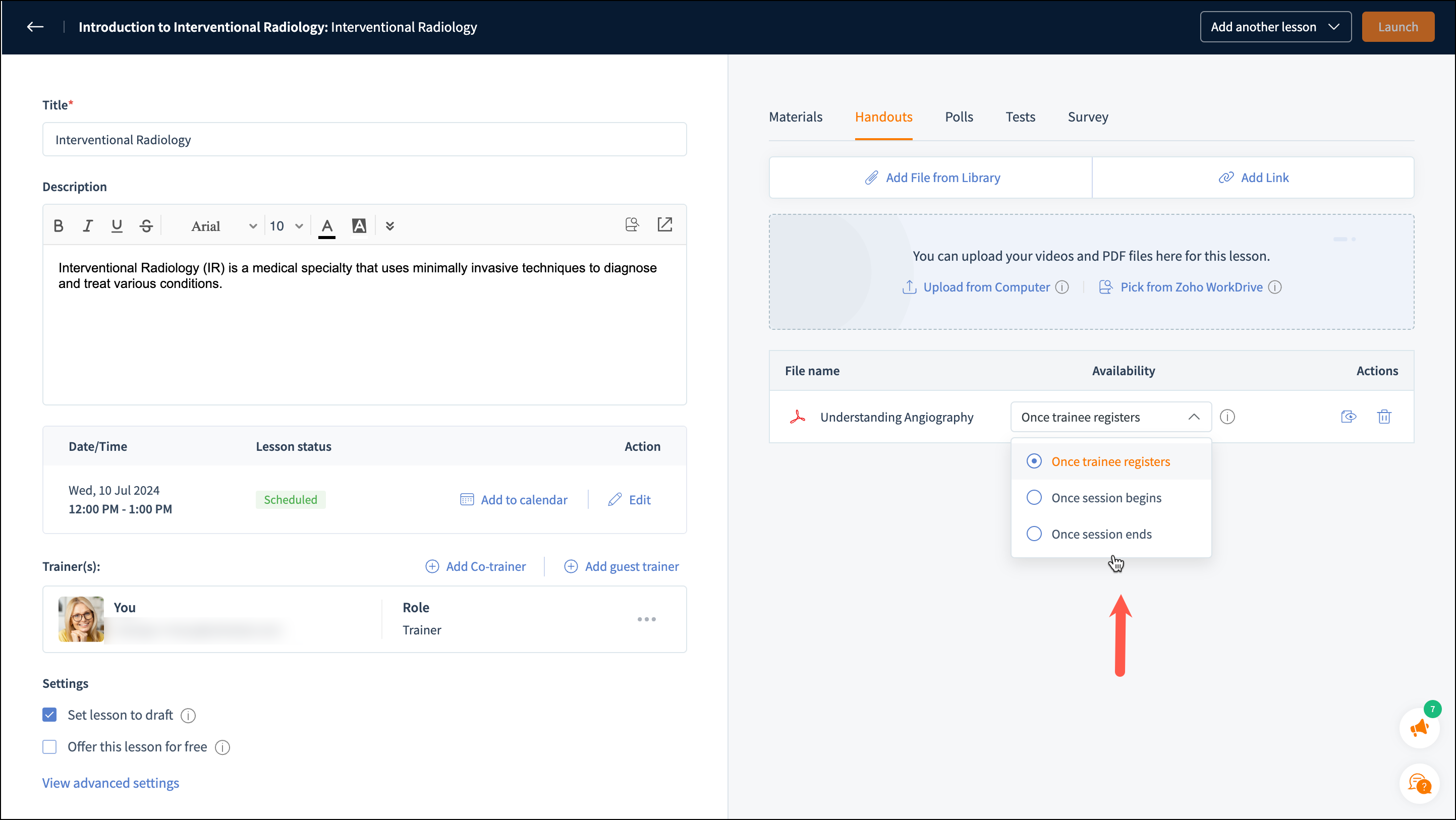
Task: Open the text font color picker
Action: point(327,226)
